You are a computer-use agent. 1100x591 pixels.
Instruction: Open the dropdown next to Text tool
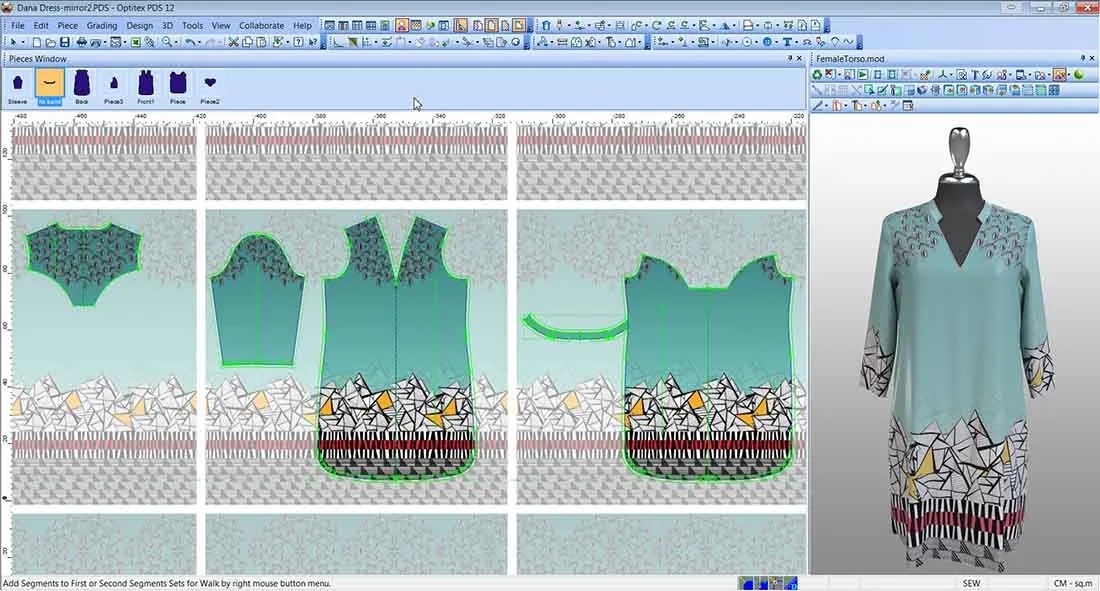(797, 42)
